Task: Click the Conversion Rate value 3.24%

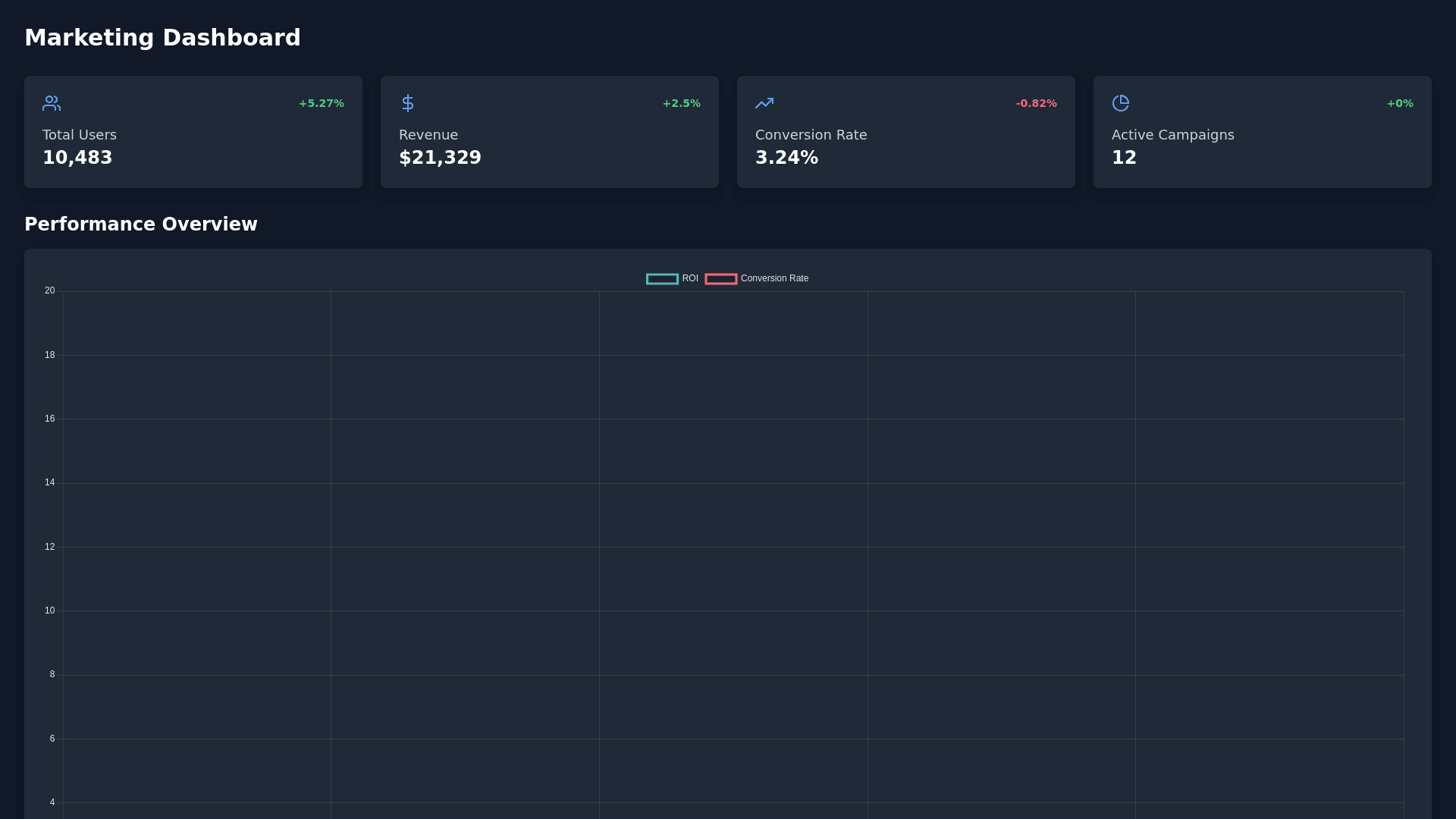Action: pos(786,158)
